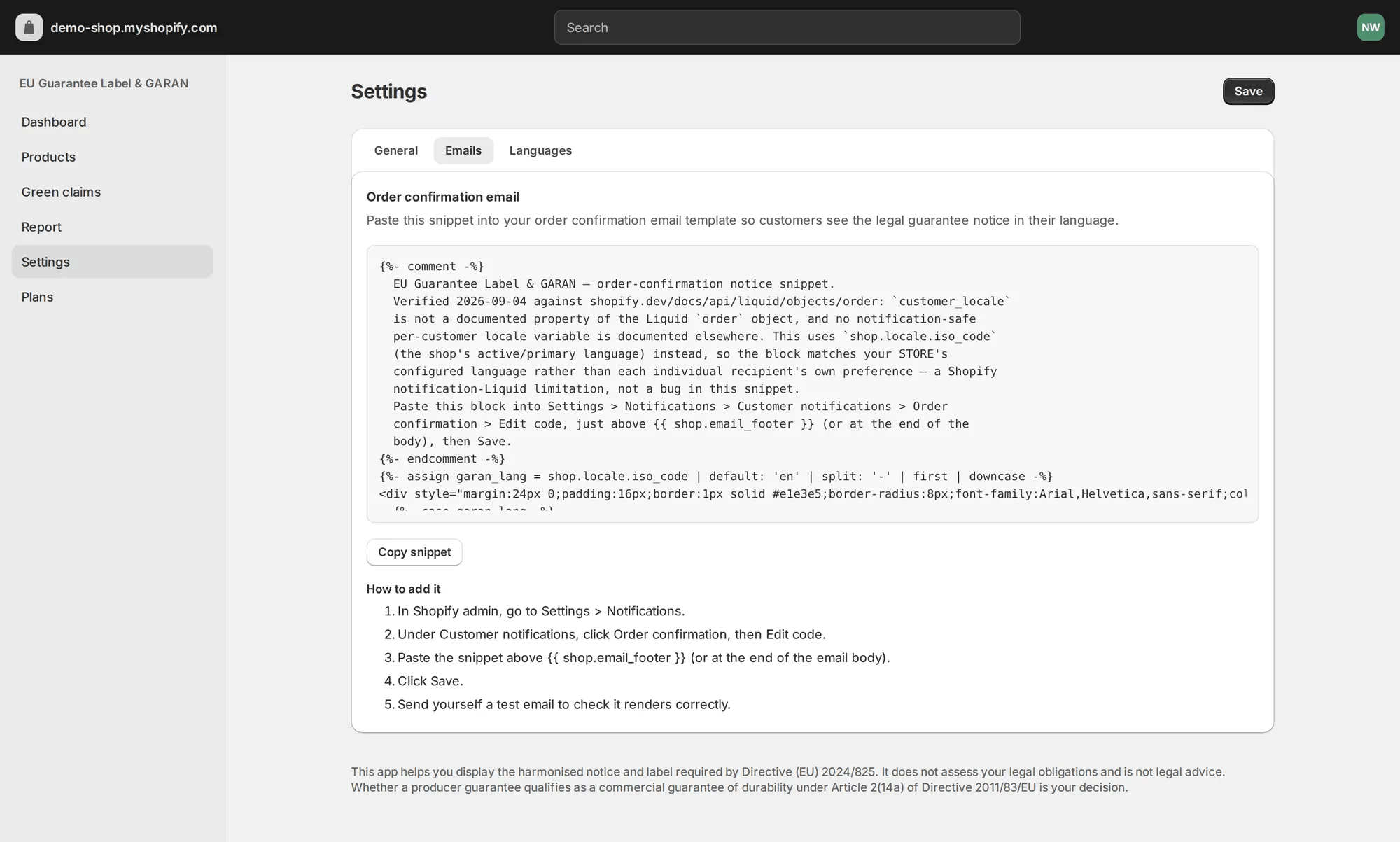Click the EU Guarantee Label & GARAN title
The width and height of the screenshot is (1400, 842).
[104, 83]
